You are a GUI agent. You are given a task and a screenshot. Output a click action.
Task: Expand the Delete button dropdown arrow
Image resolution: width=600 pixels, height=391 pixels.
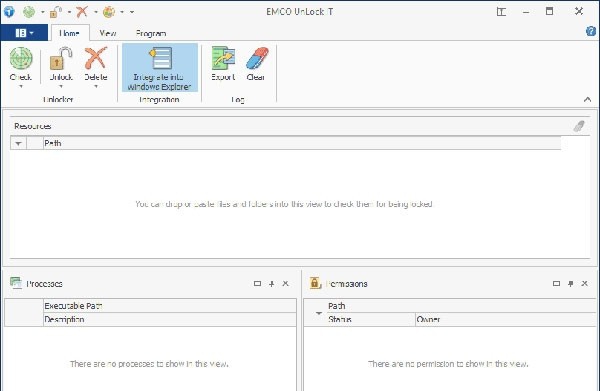pyautogui.click(x=96, y=86)
